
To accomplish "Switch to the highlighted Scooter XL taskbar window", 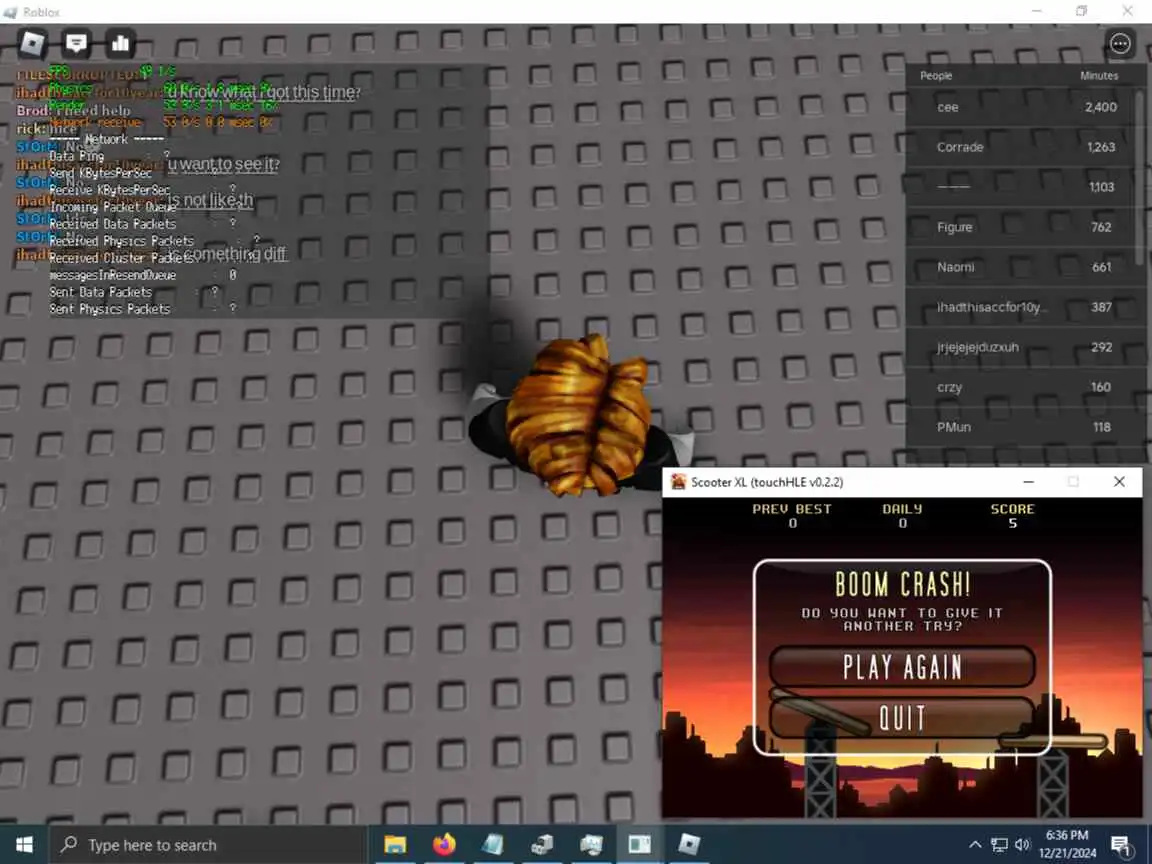I will pyautogui.click(x=639, y=845).
